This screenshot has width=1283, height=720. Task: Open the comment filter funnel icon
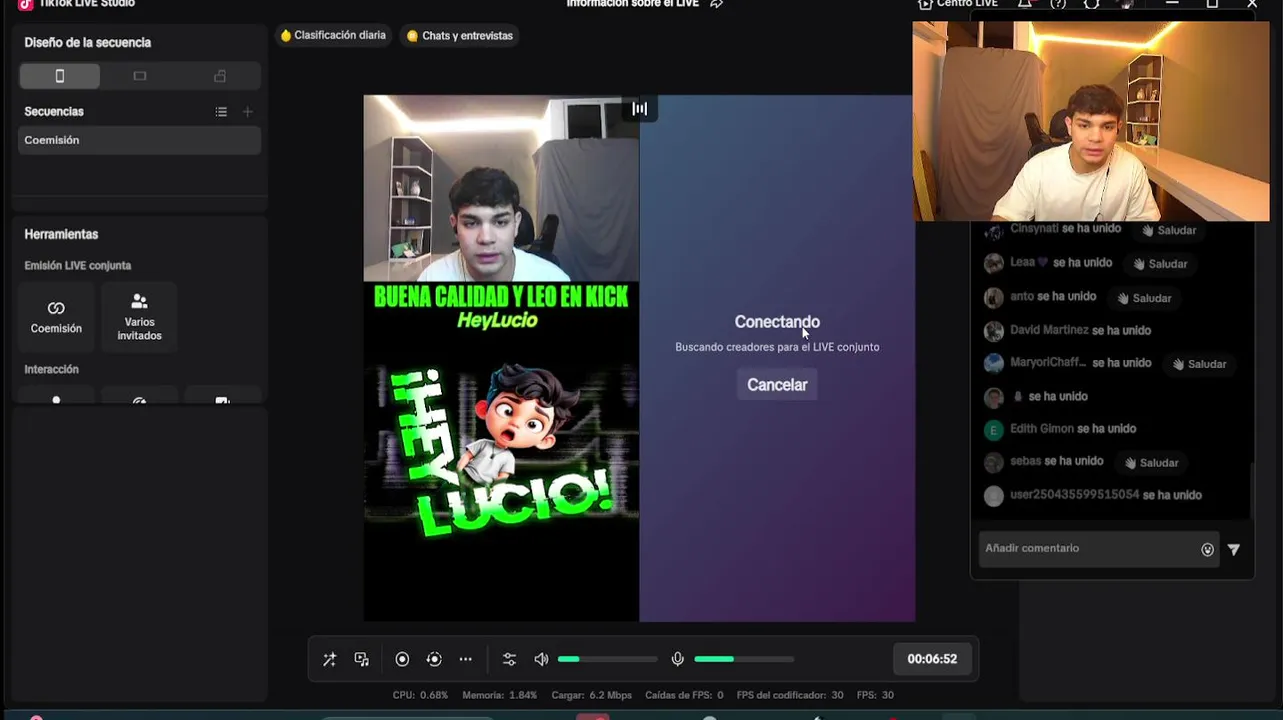1234,549
